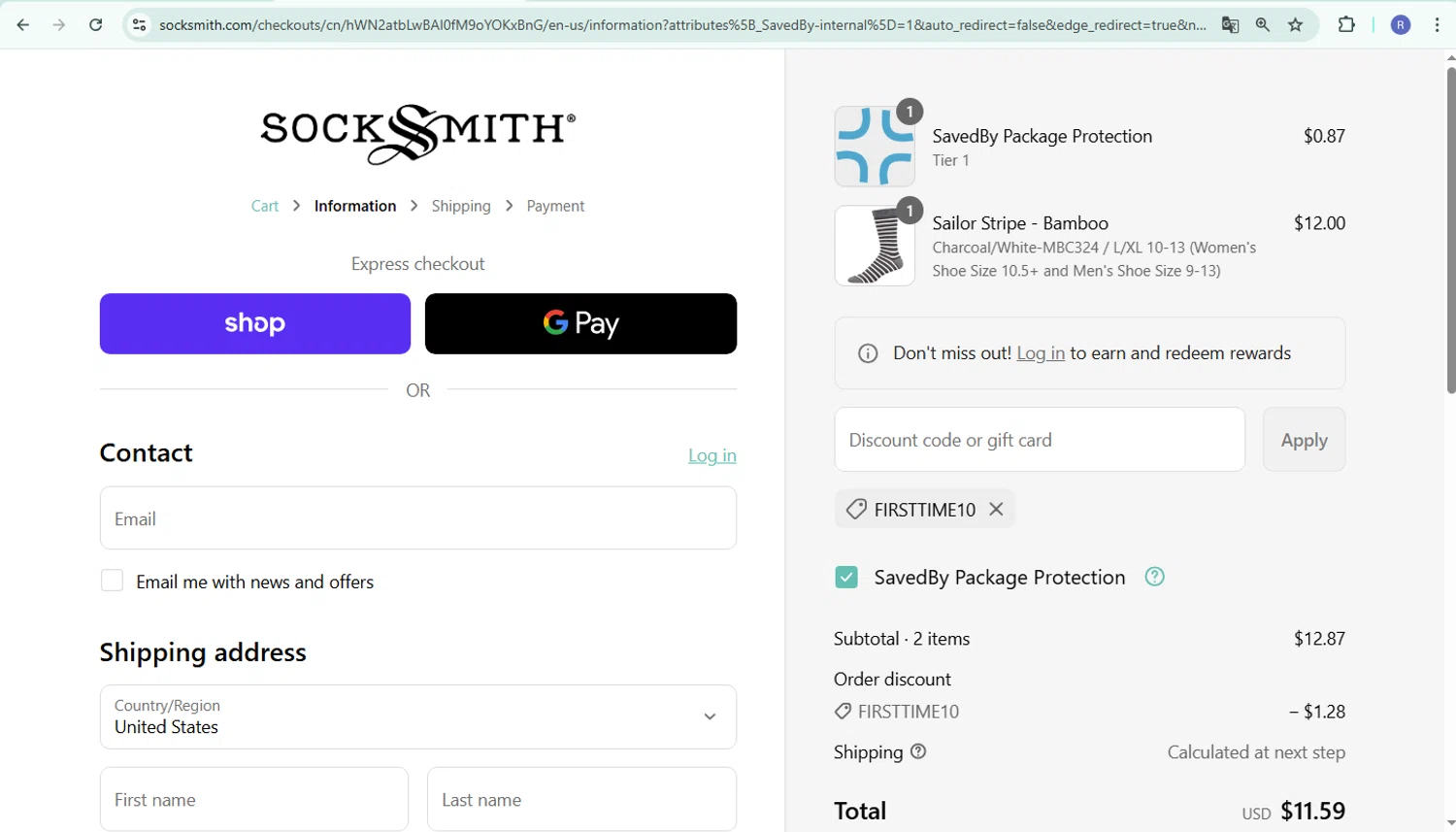Uncheck SavedBy Package Protection checkbox
Screen dimensions: 1456x832
click(x=846, y=578)
